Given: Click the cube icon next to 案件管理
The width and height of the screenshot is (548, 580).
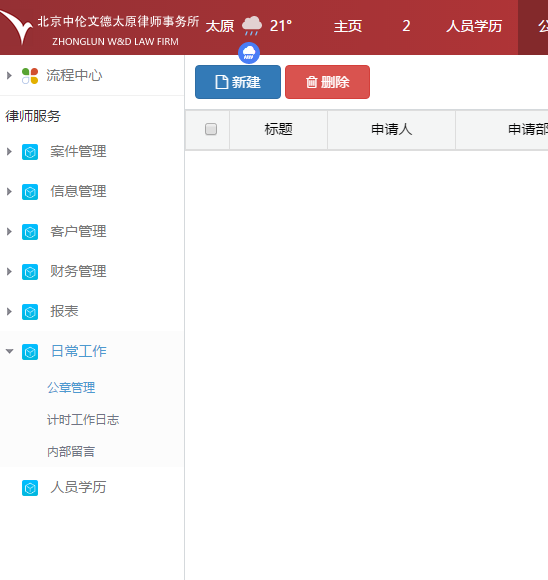Looking at the screenshot, I should (x=30, y=152).
